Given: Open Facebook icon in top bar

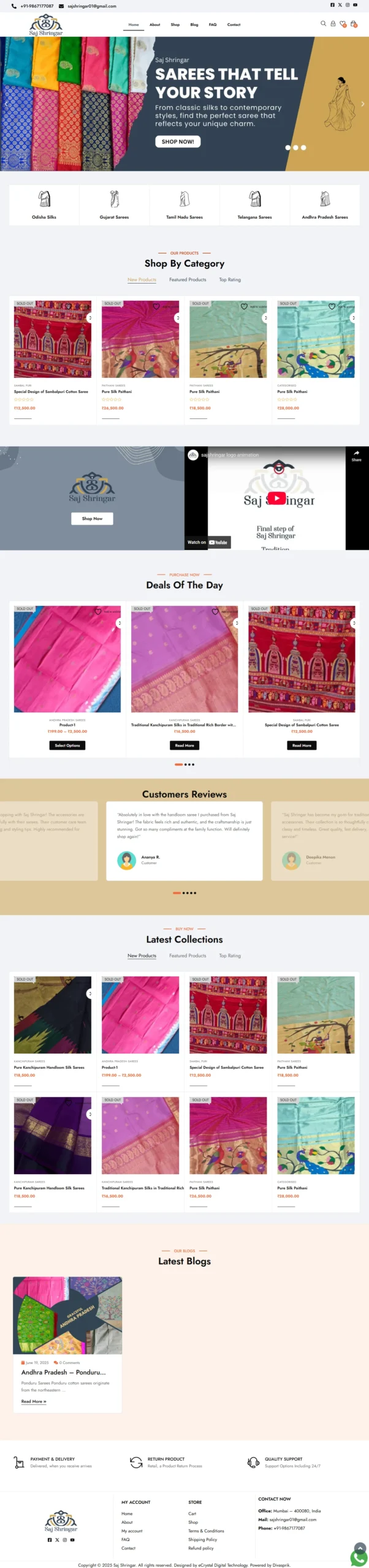Looking at the screenshot, I should 332,5.
